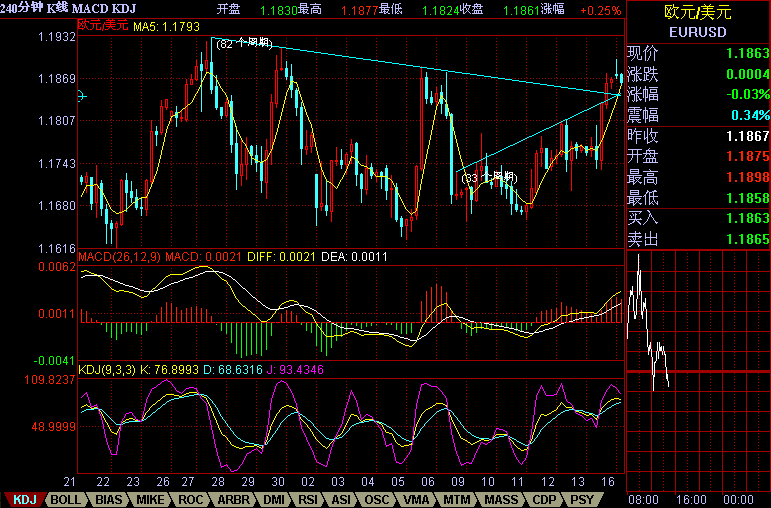Image resolution: width=771 pixels, height=508 pixels.
Task: Click the D: 68.6316 value
Action: (233, 369)
